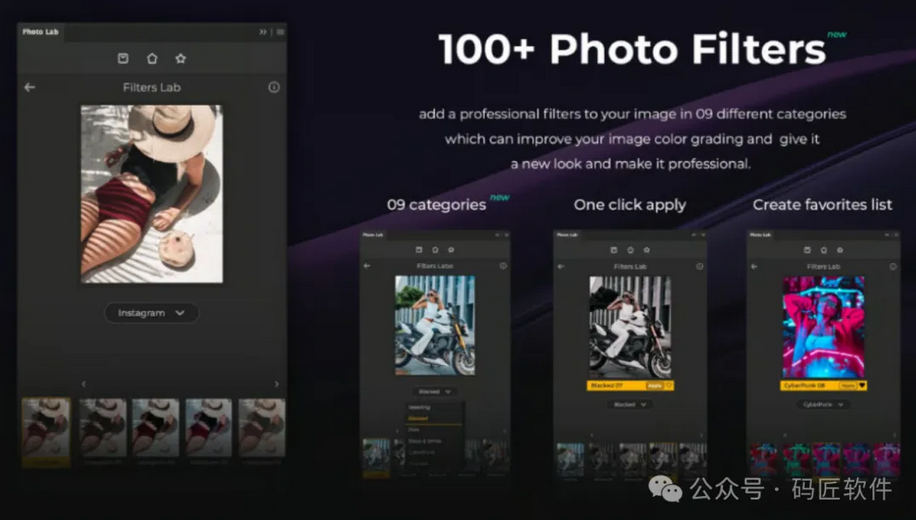916x520 pixels.
Task: Click star icon in the Create favorites list panel
Action: pos(840,250)
